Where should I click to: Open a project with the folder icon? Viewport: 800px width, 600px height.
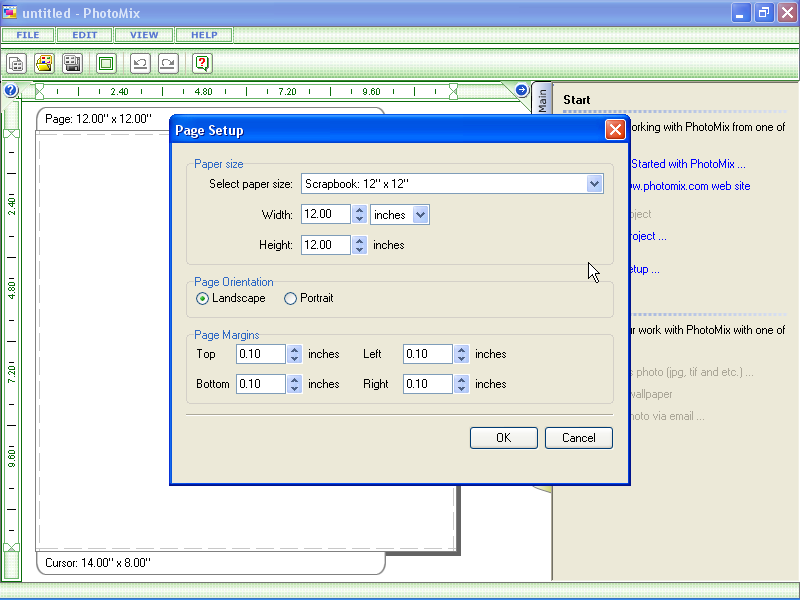[44, 64]
